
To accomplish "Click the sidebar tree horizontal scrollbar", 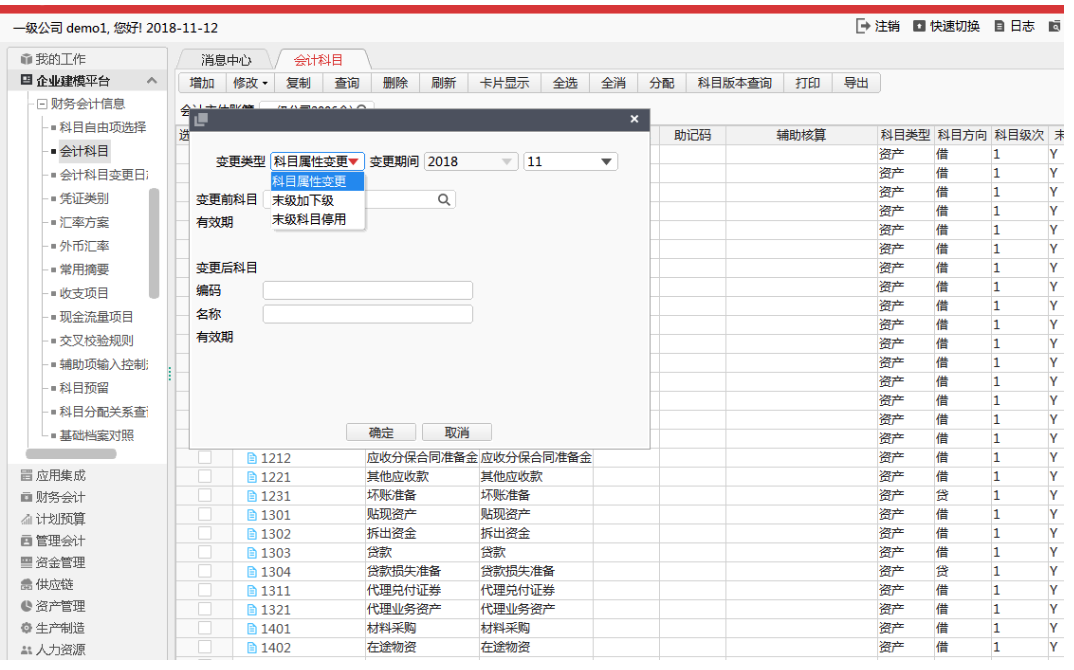I will (x=71, y=454).
